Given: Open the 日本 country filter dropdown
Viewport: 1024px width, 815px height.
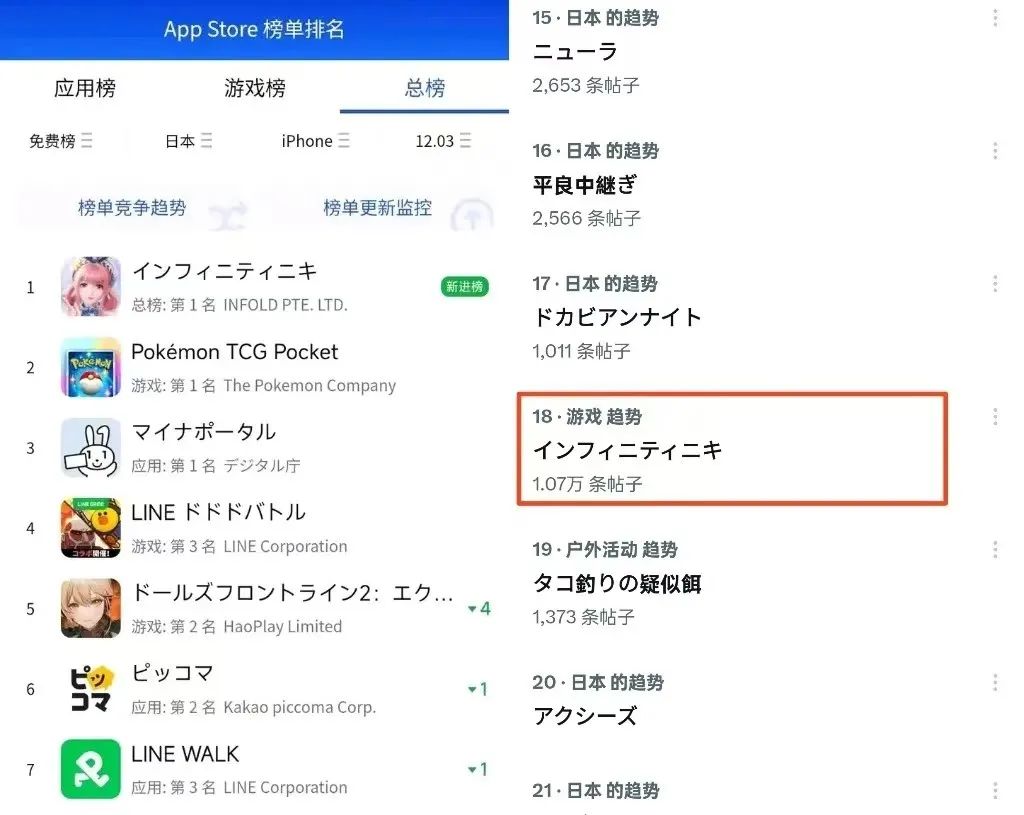Looking at the screenshot, I should 188,141.
